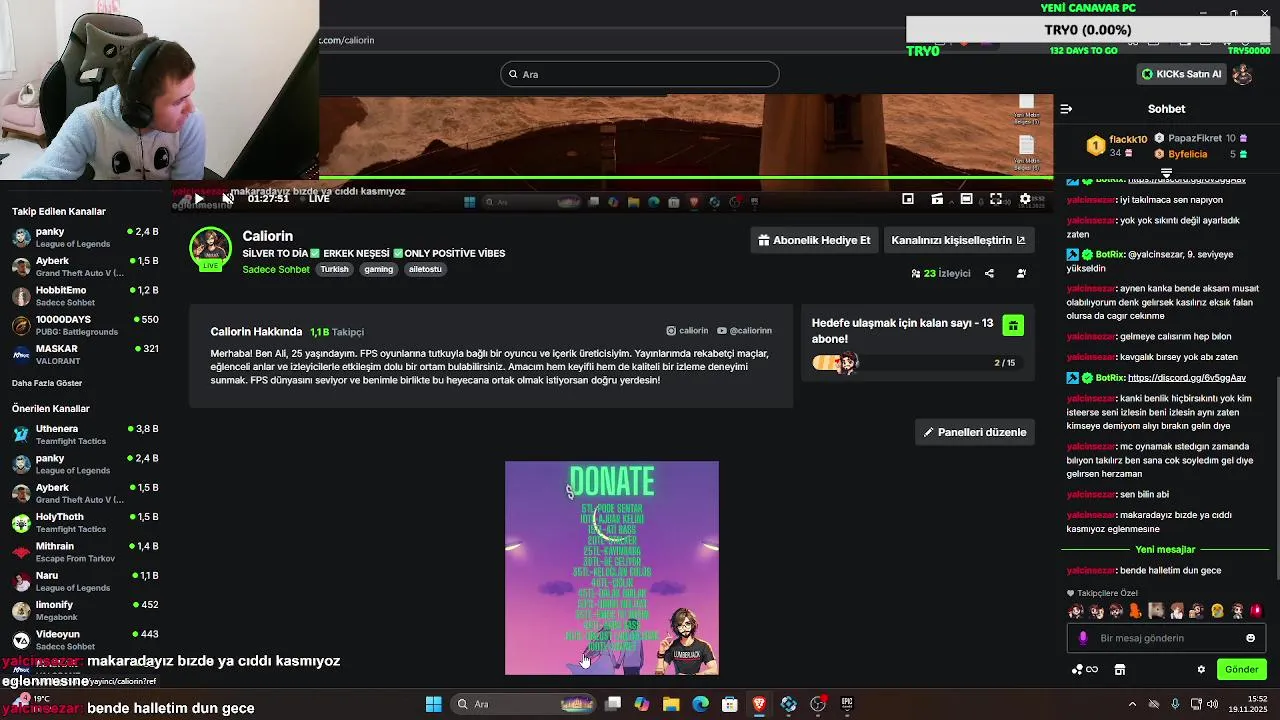Expand Daha Fazla Göster list
The width and height of the screenshot is (1280, 720).
(47, 383)
